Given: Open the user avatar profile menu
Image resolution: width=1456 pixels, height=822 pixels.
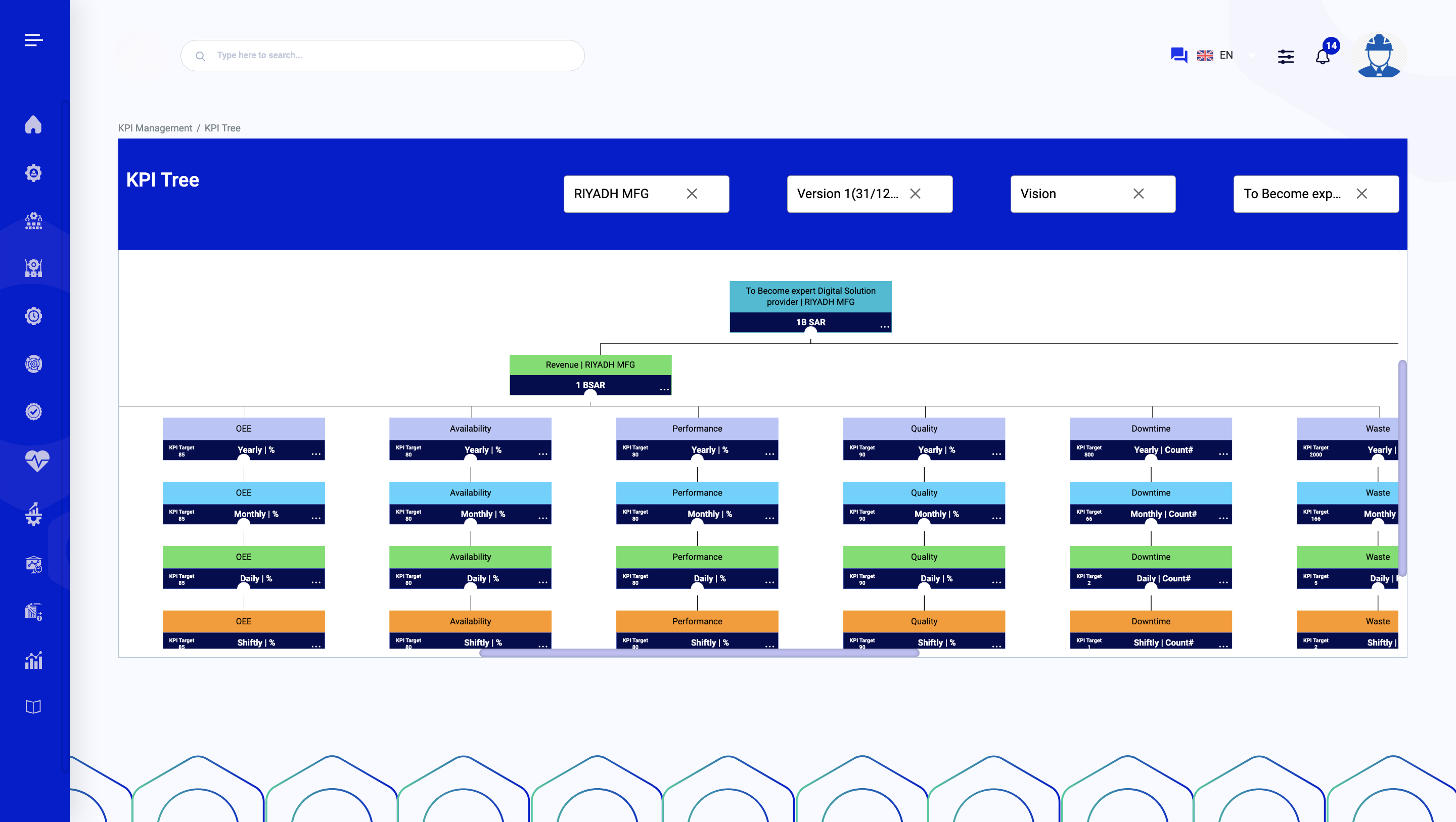Looking at the screenshot, I should [x=1379, y=56].
